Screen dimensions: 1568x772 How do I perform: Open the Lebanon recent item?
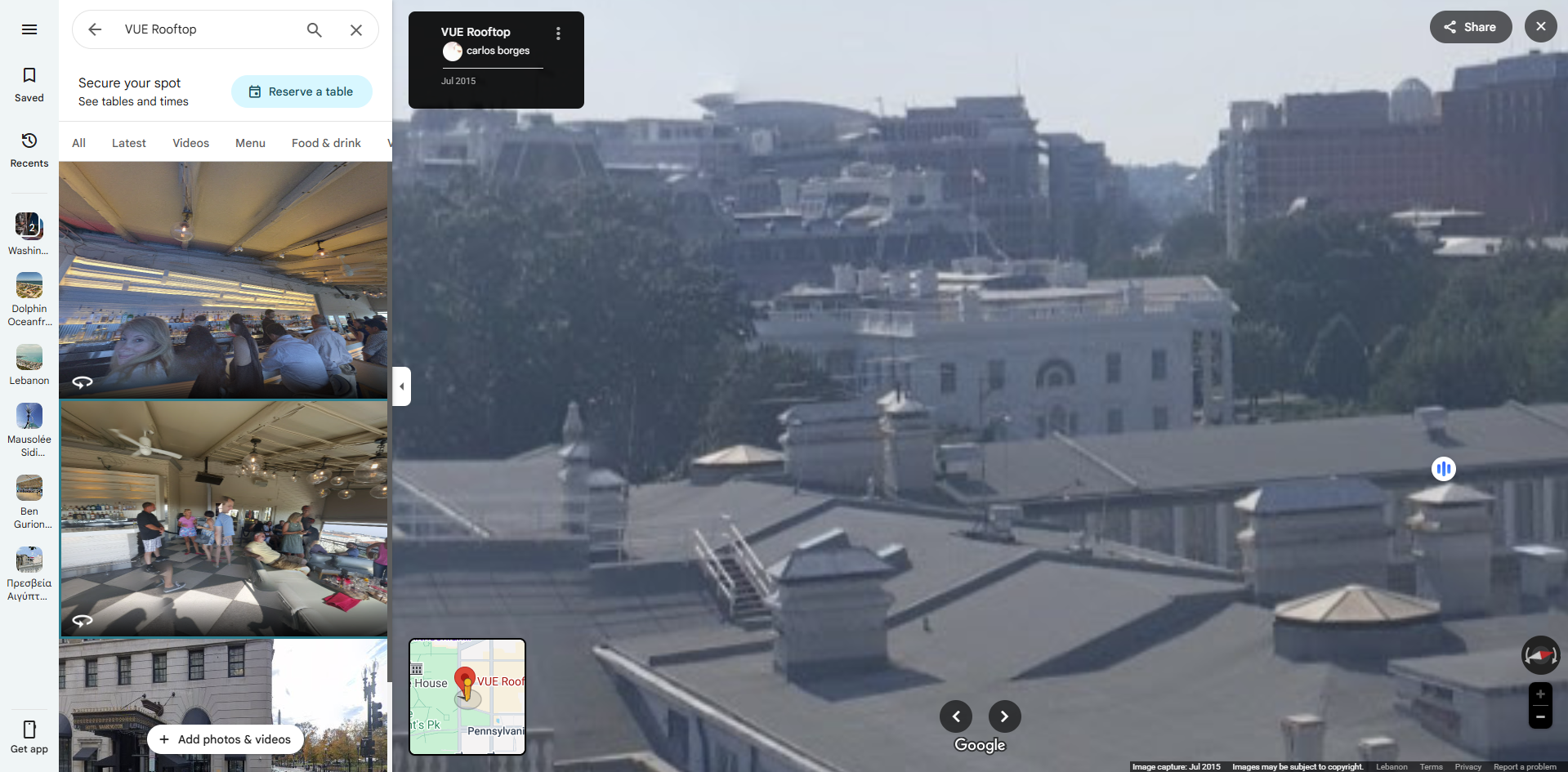click(x=29, y=364)
